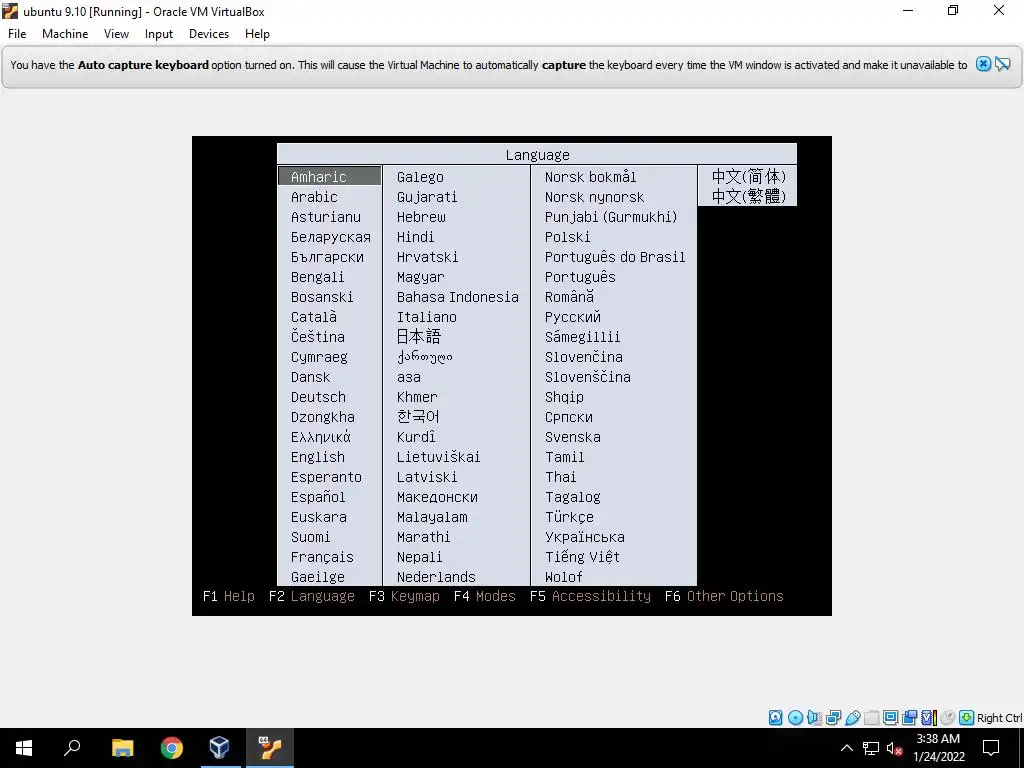Open Windows taskbar search
Screen dimensions: 1024x768
(72, 748)
